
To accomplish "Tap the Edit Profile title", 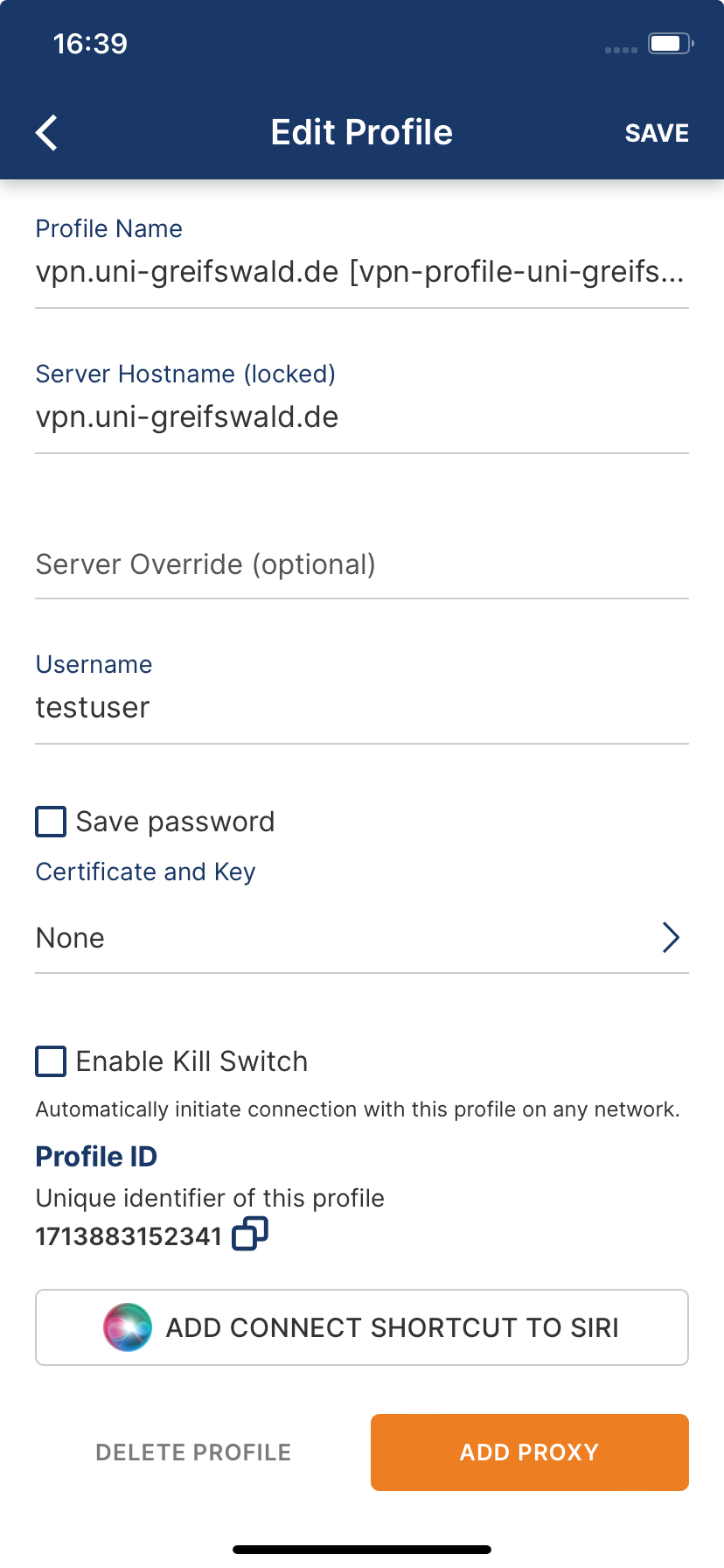I will (x=362, y=133).
